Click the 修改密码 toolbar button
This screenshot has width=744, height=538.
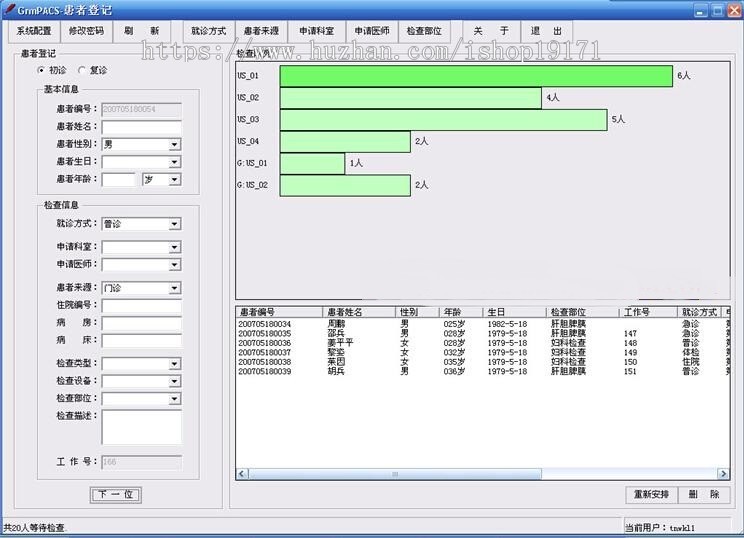[85, 31]
